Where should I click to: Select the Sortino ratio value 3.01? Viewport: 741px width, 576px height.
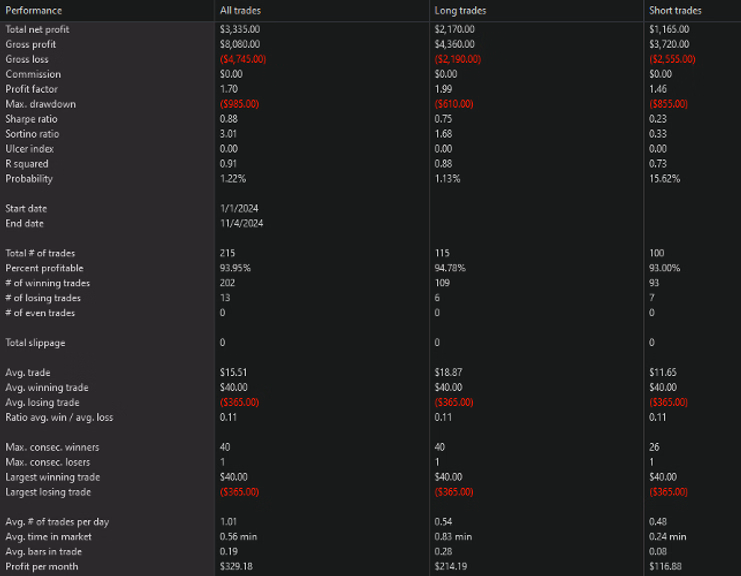pos(229,134)
